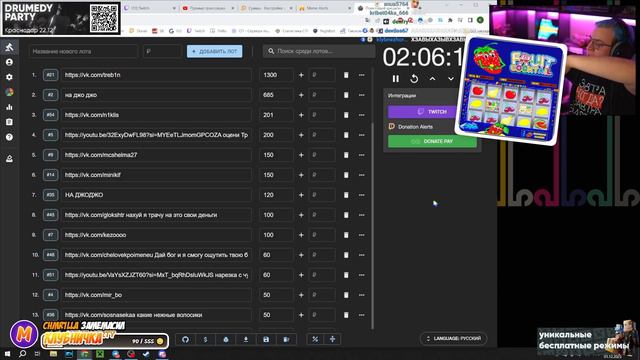Click the Fruit Cocktail slot image
Screen dimensions: 640x360
click(x=510, y=91)
